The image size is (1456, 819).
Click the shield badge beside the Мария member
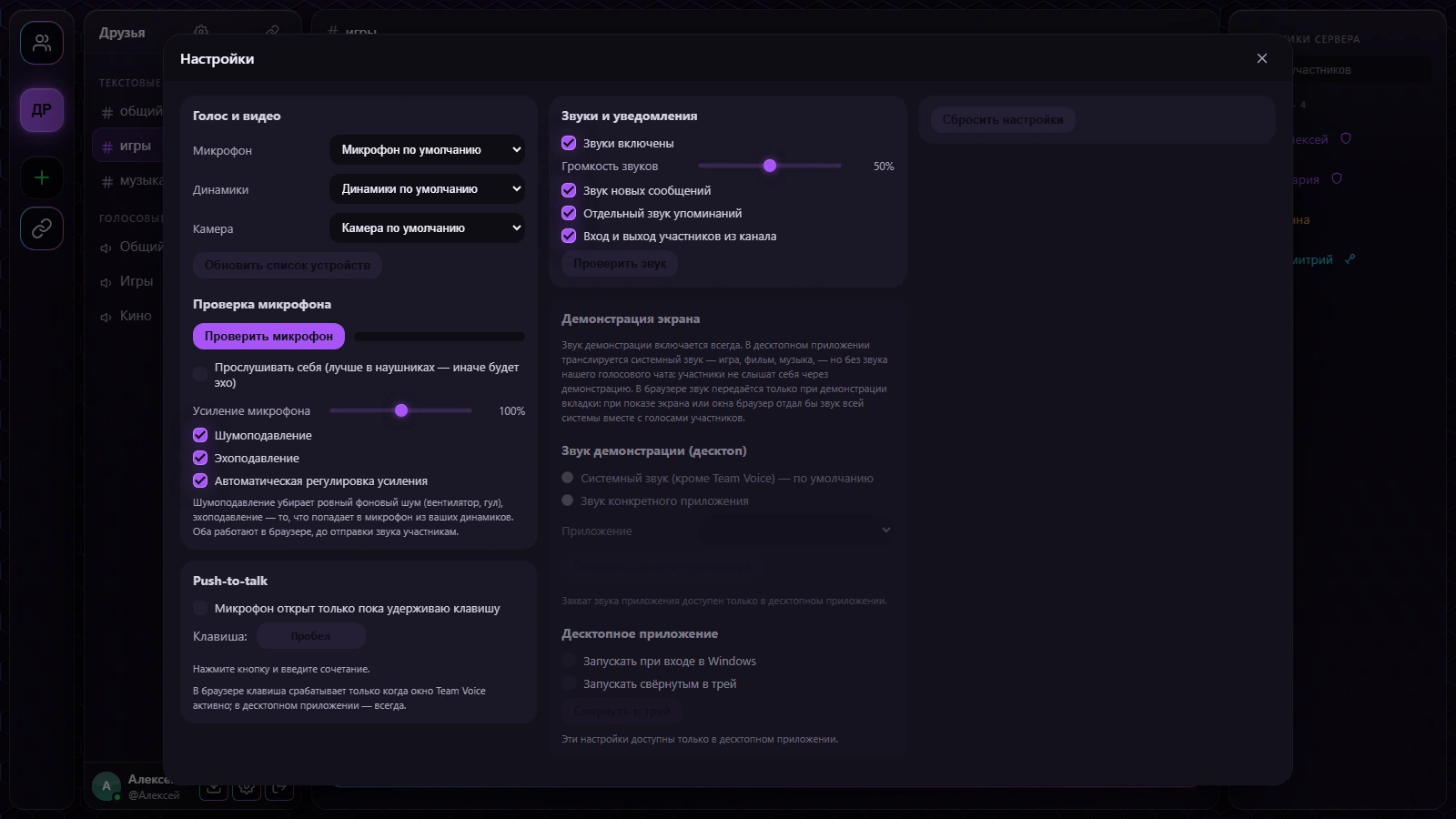1337,179
